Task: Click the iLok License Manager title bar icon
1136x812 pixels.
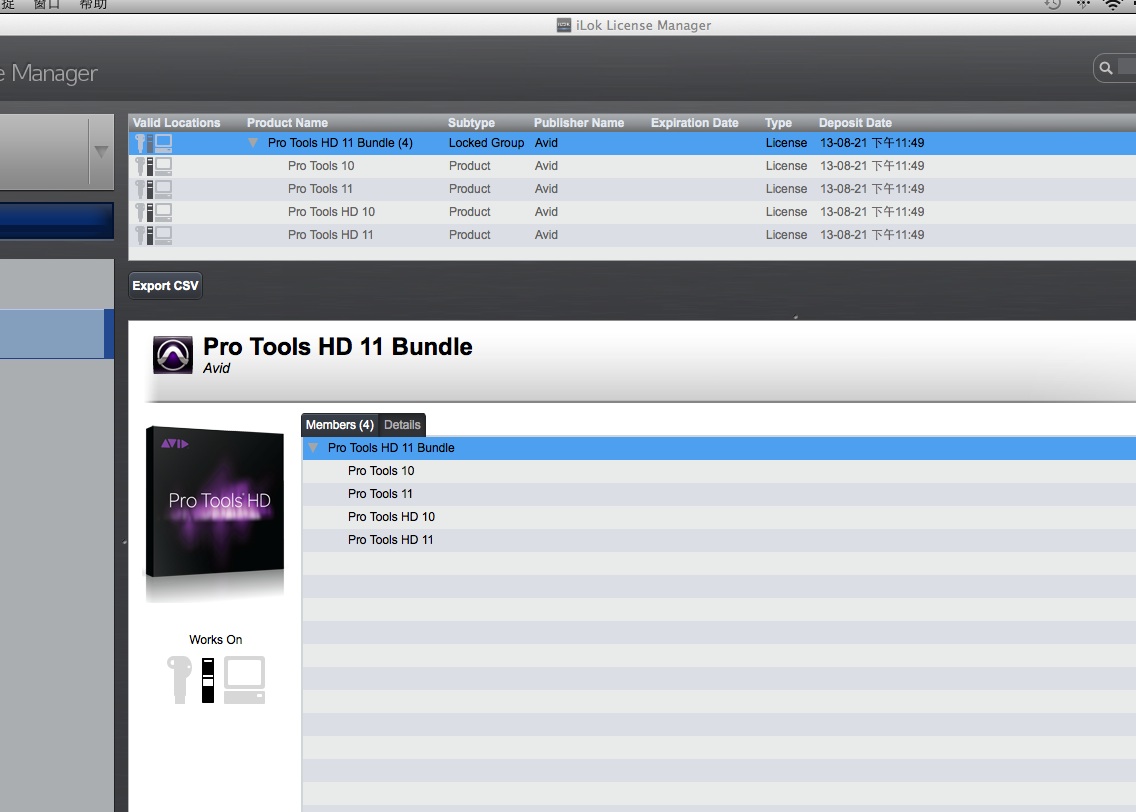Action: pos(564,25)
